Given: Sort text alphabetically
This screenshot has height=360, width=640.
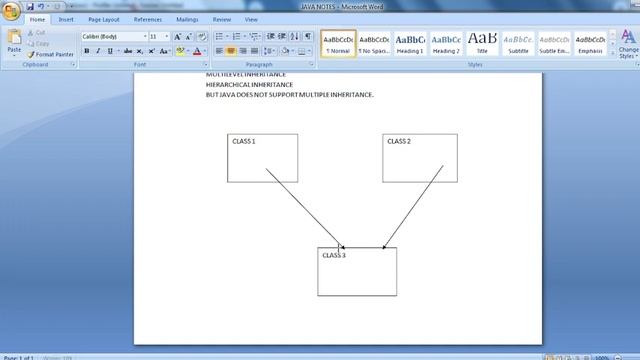Looking at the screenshot, I should [x=294, y=37].
